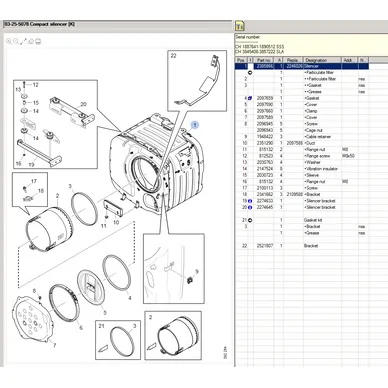Select the Duct row
The width and height of the screenshot is (388, 388).
[x=302, y=143]
